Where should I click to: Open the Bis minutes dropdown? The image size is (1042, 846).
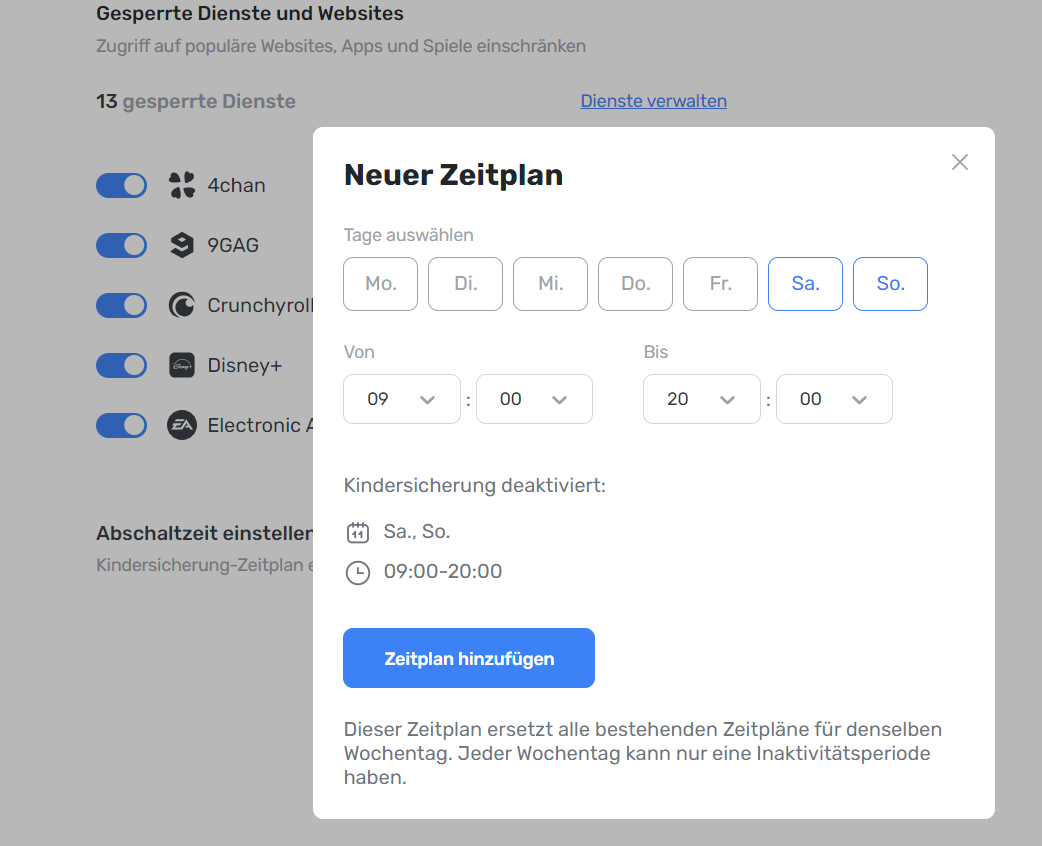pyautogui.click(x=834, y=399)
